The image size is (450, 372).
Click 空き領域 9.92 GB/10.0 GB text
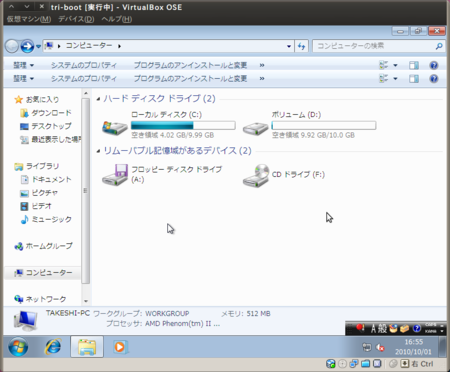(313, 135)
